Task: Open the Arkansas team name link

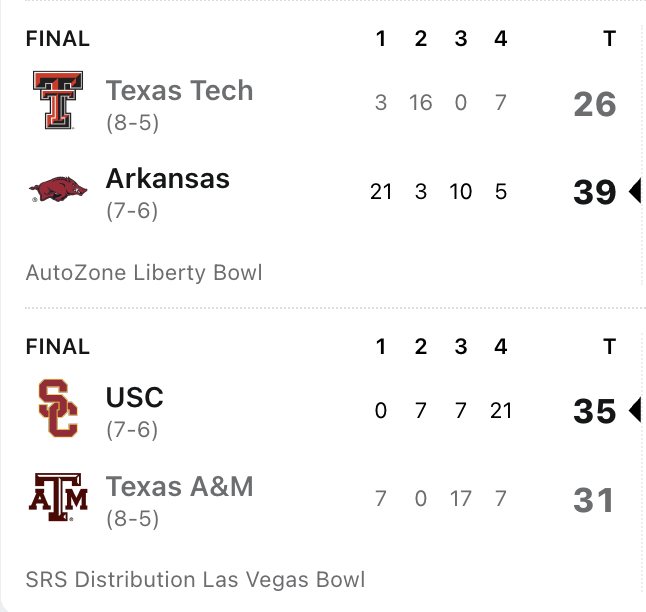Action: tap(168, 179)
